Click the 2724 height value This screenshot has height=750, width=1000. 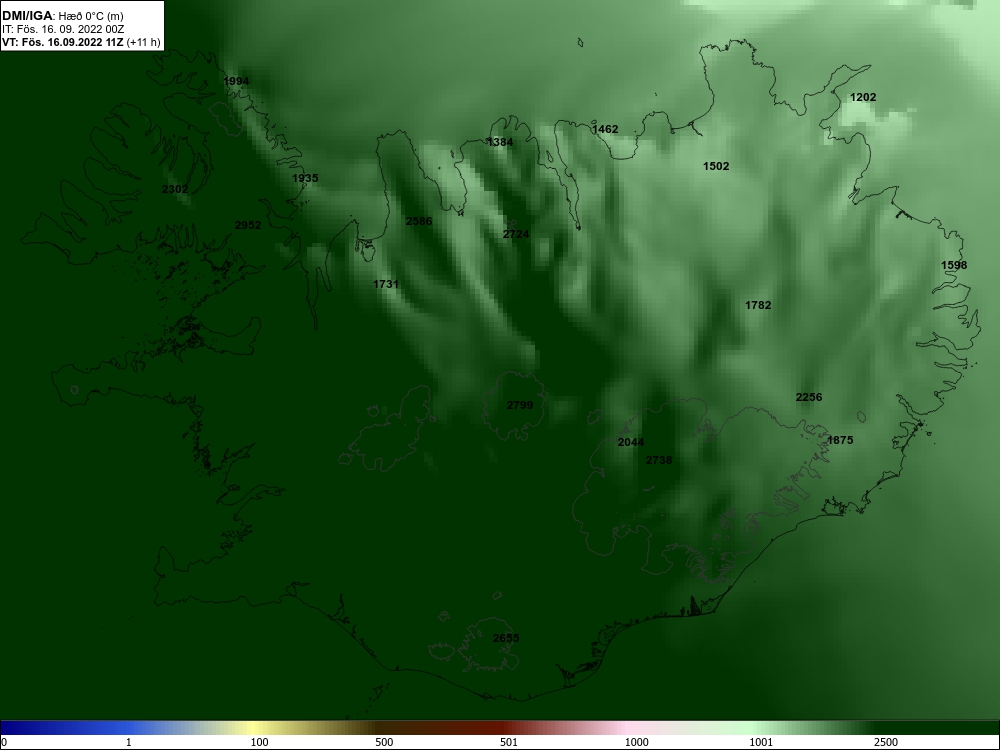point(515,234)
